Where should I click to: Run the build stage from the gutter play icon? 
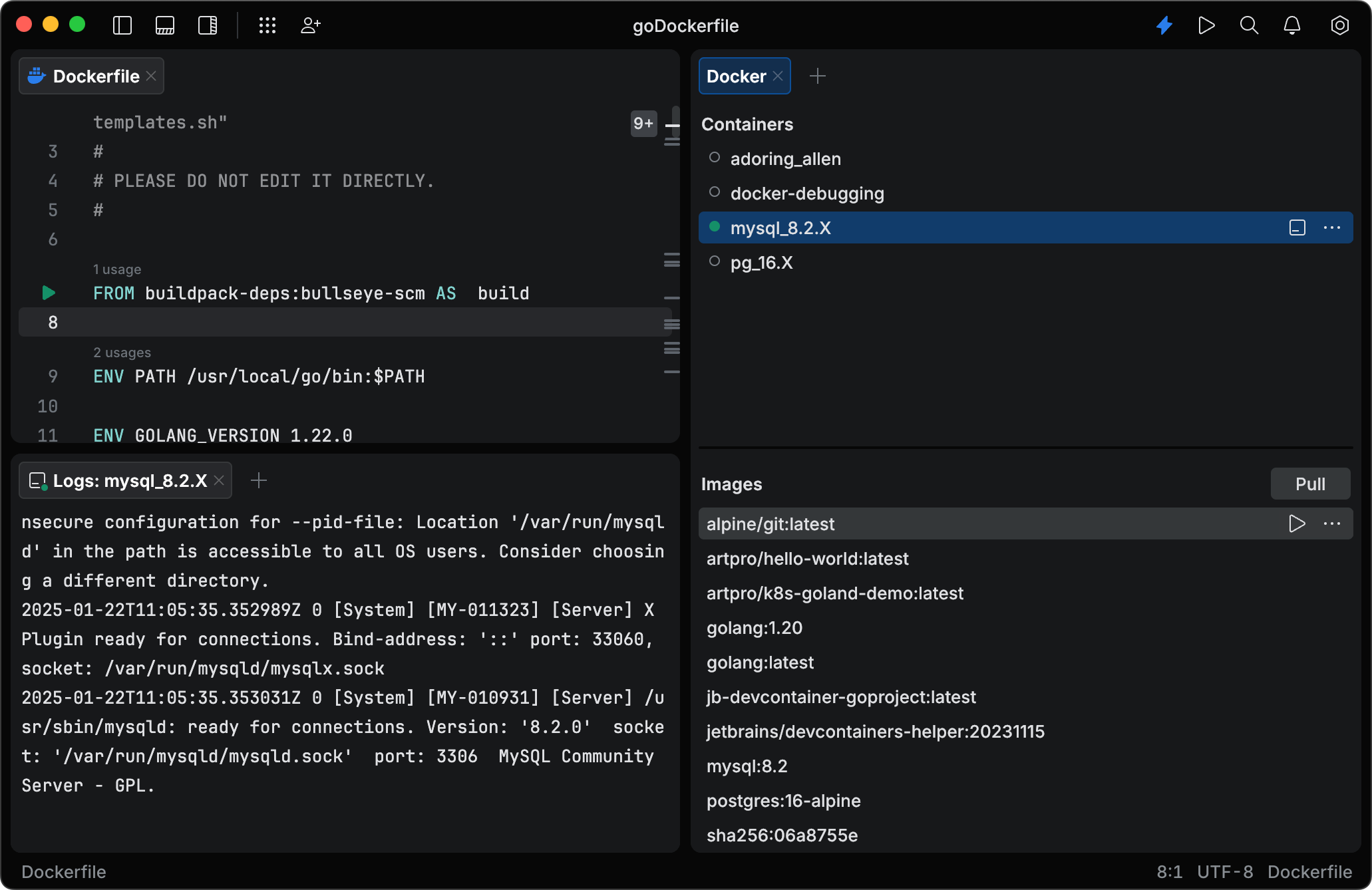(x=47, y=293)
